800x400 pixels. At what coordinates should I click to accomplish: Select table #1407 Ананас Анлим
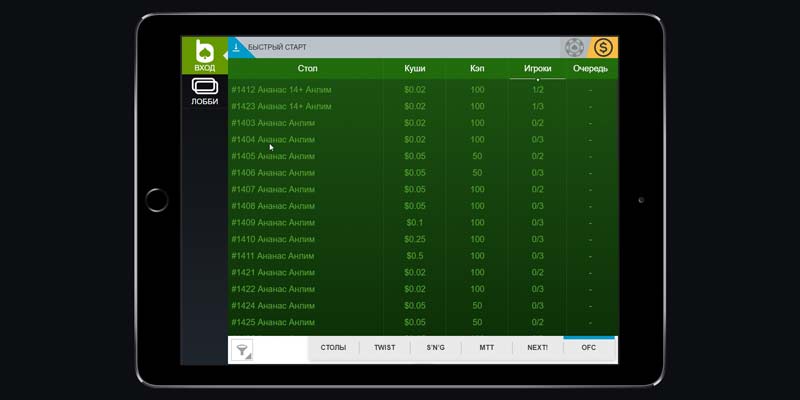423,189
